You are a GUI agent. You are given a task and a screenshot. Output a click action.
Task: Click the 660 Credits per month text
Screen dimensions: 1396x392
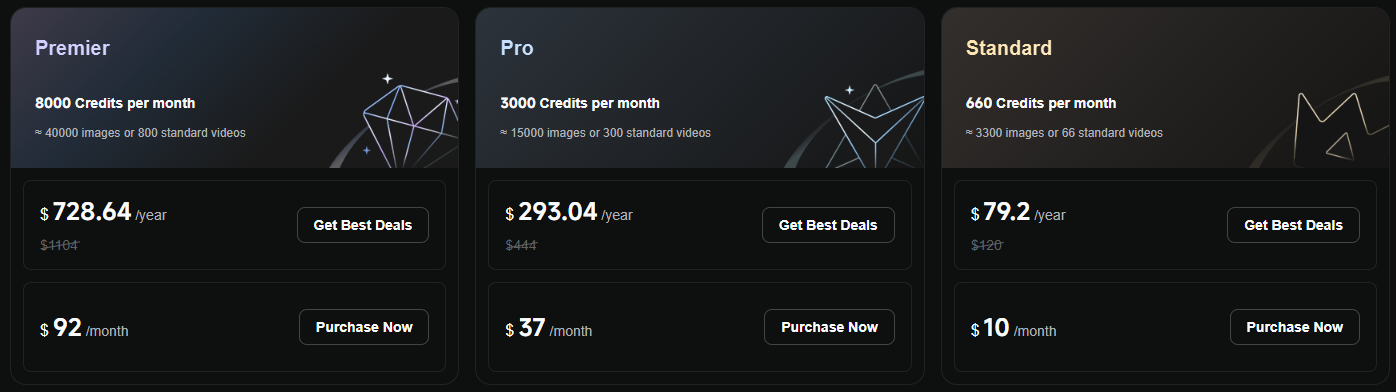(x=1041, y=103)
